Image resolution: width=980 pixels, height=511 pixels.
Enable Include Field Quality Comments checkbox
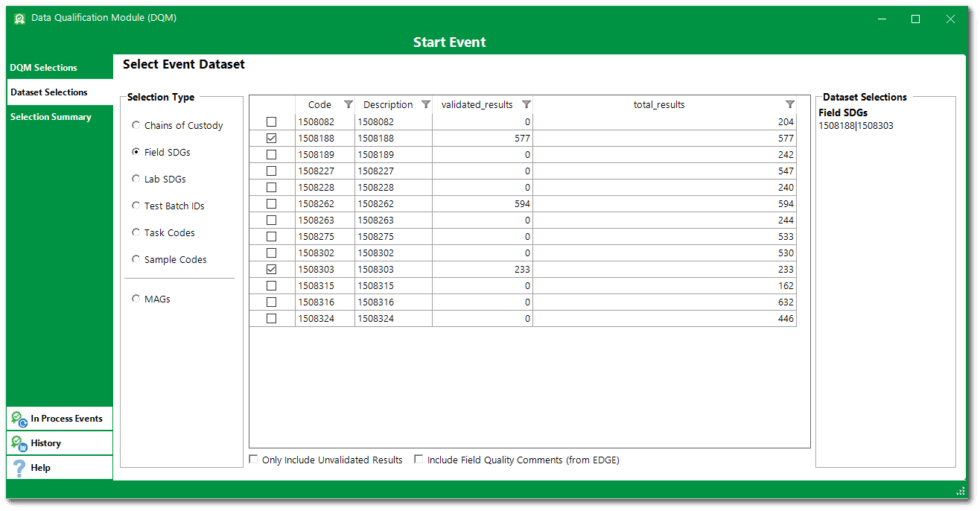click(419, 460)
